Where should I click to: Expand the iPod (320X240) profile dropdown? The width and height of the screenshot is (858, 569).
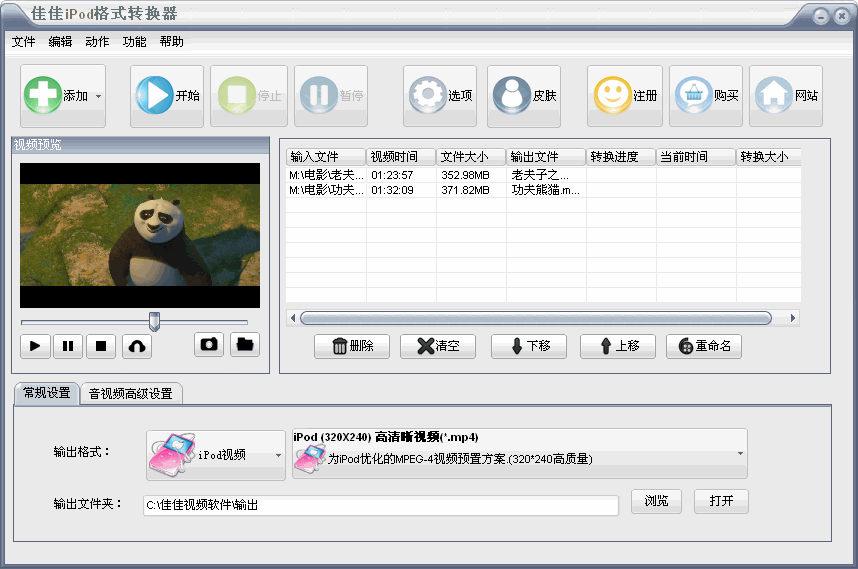pyautogui.click(x=740, y=453)
